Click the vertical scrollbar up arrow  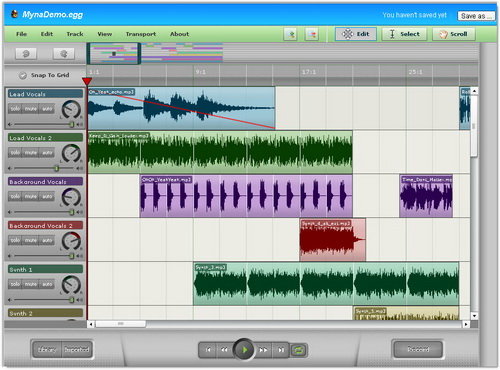click(x=474, y=91)
